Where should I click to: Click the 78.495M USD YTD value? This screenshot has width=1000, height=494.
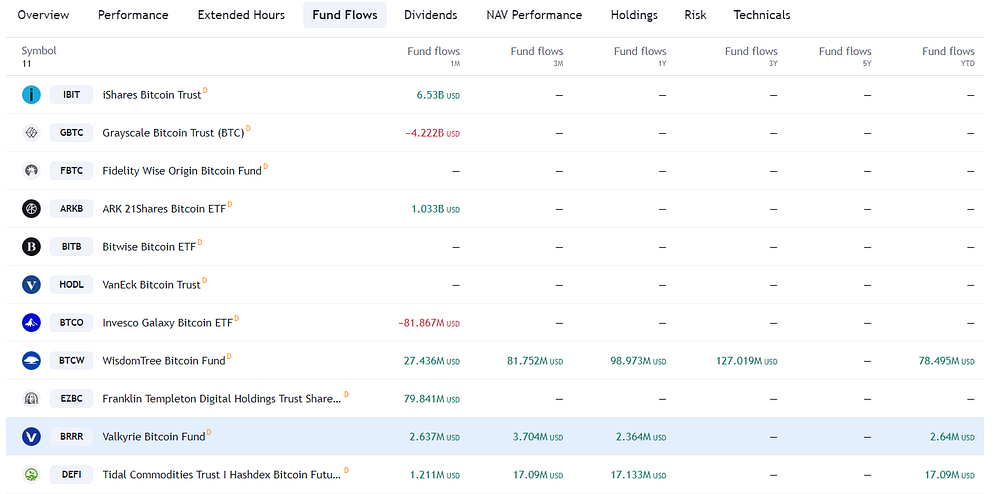pyautogui.click(x=946, y=361)
